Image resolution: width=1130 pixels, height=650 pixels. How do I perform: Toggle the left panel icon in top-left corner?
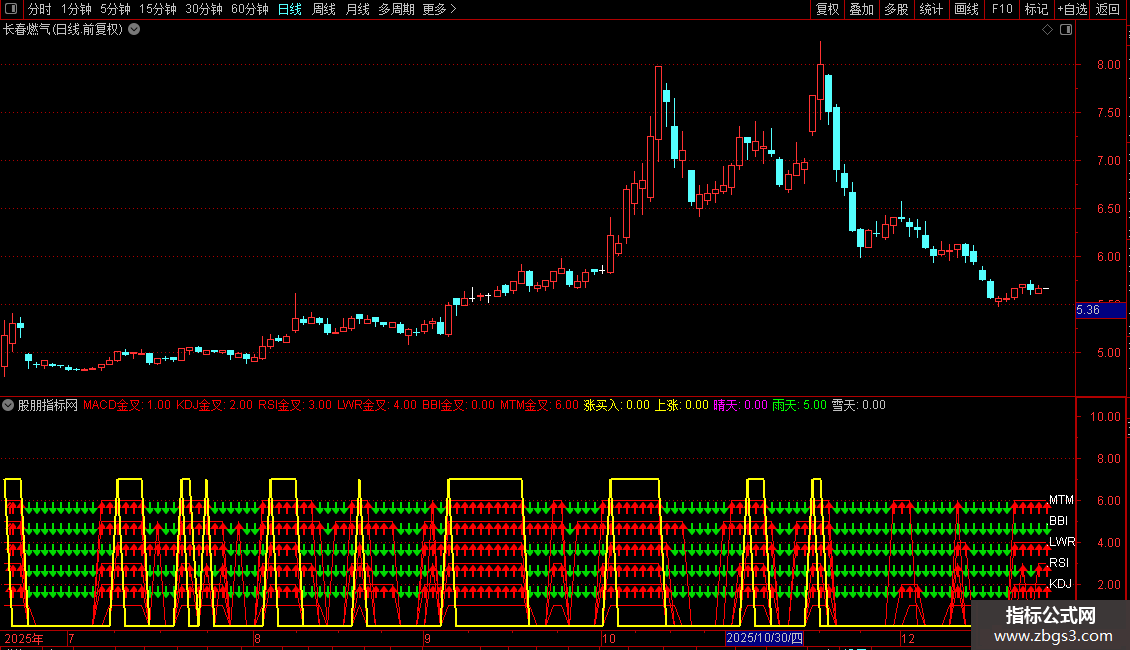tap(11, 9)
